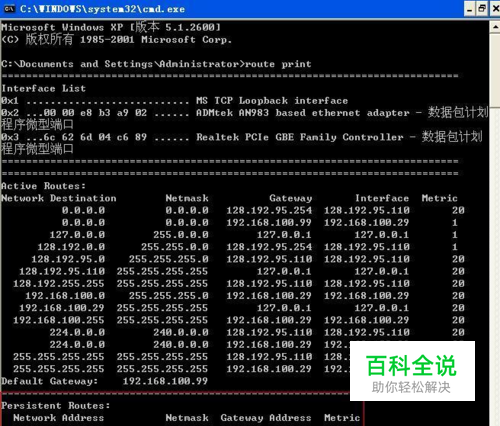Open the cmd.exe title bar system icon

pos(9,8)
